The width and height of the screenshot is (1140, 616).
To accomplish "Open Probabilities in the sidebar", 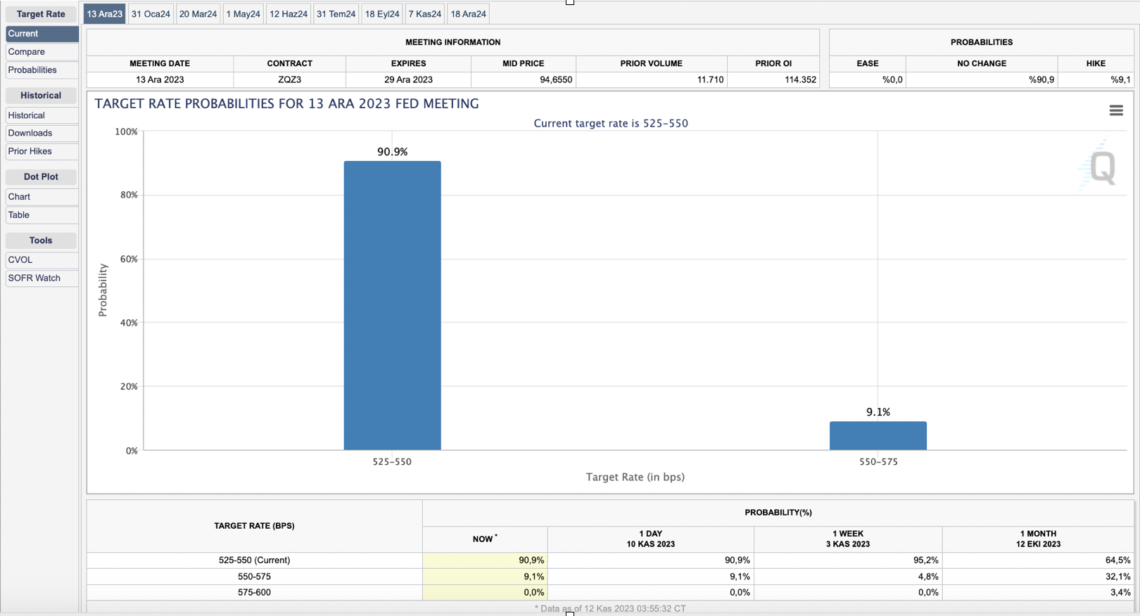I will (x=41, y=70).
